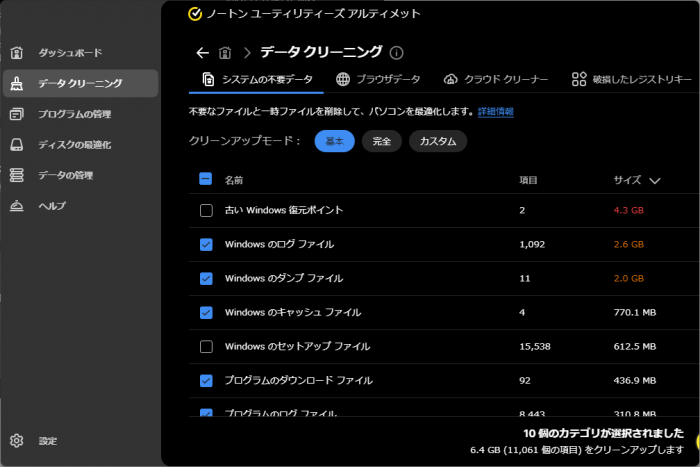Click the 1,092 item count
Image resolution: width=700 pixels, height=467 pixels.
[x=532, y=245]
